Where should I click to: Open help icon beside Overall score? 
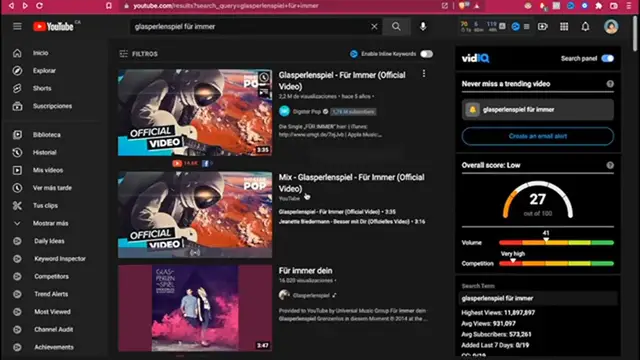coord(610,165)
